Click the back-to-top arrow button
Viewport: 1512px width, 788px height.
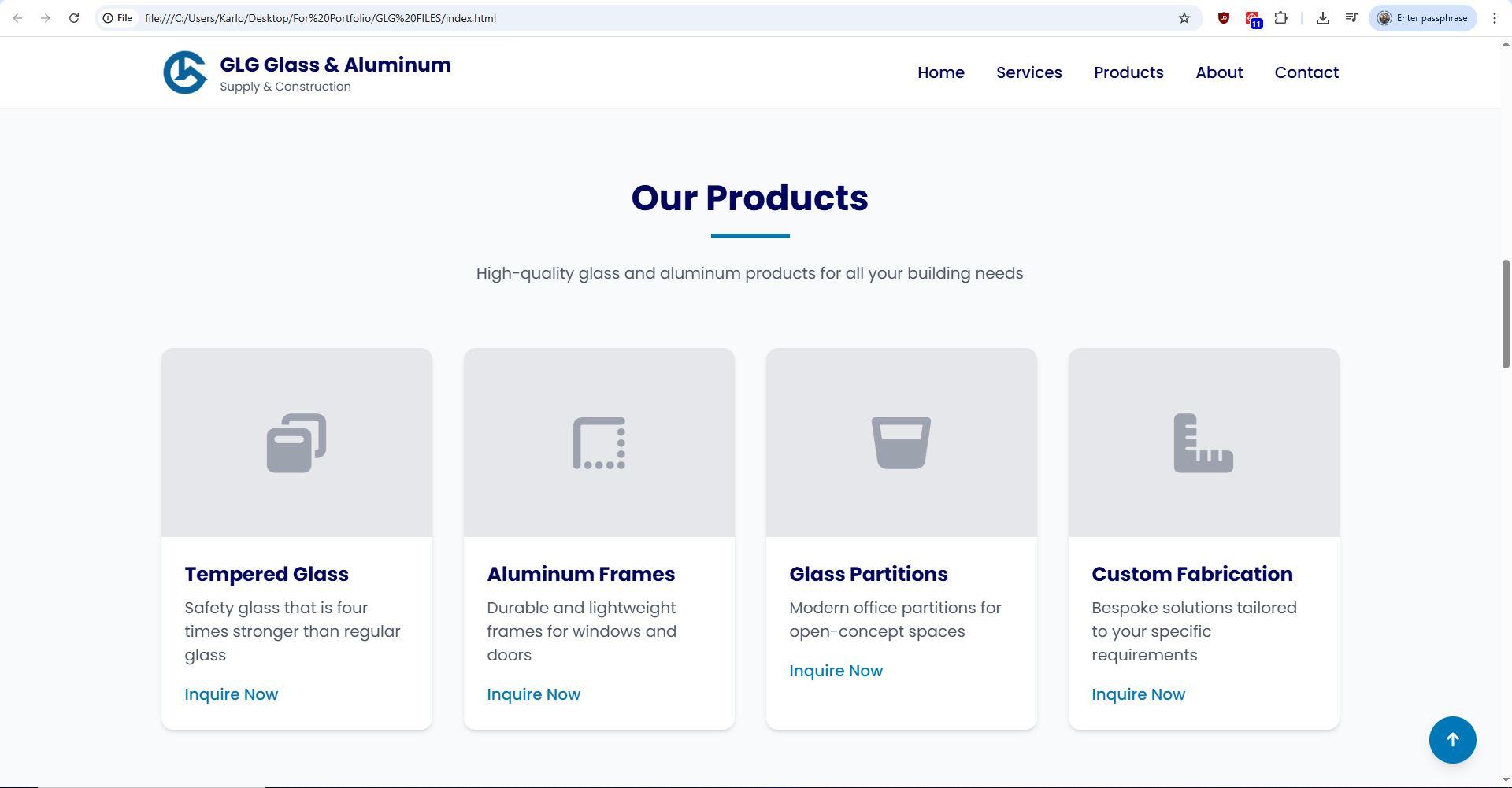(1452, 740)
